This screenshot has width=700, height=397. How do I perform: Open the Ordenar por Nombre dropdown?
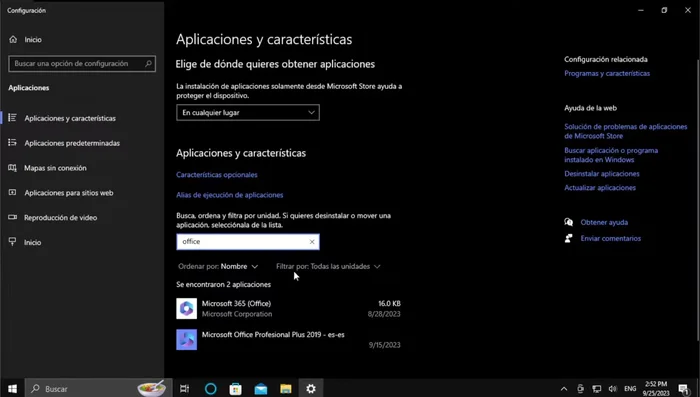pyautogui.click(x=218, y=267)
